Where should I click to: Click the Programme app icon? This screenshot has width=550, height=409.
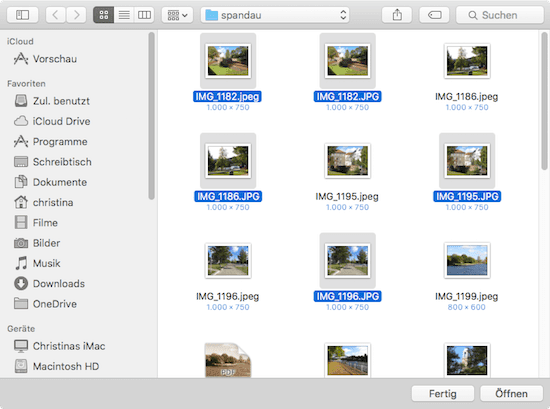pyautogui.click(x=21, y=141)
